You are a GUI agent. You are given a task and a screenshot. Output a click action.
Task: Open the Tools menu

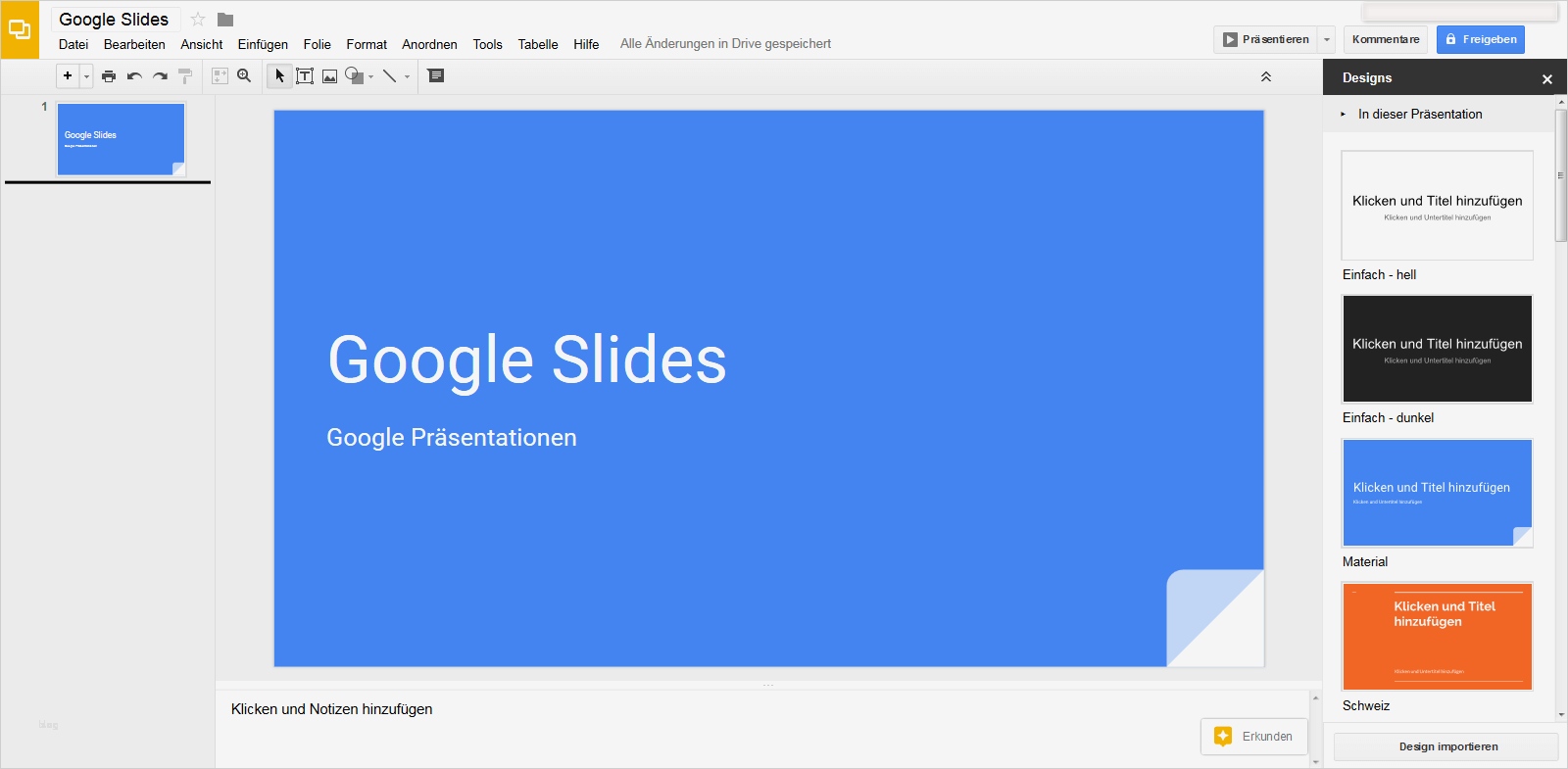[487, 44]
